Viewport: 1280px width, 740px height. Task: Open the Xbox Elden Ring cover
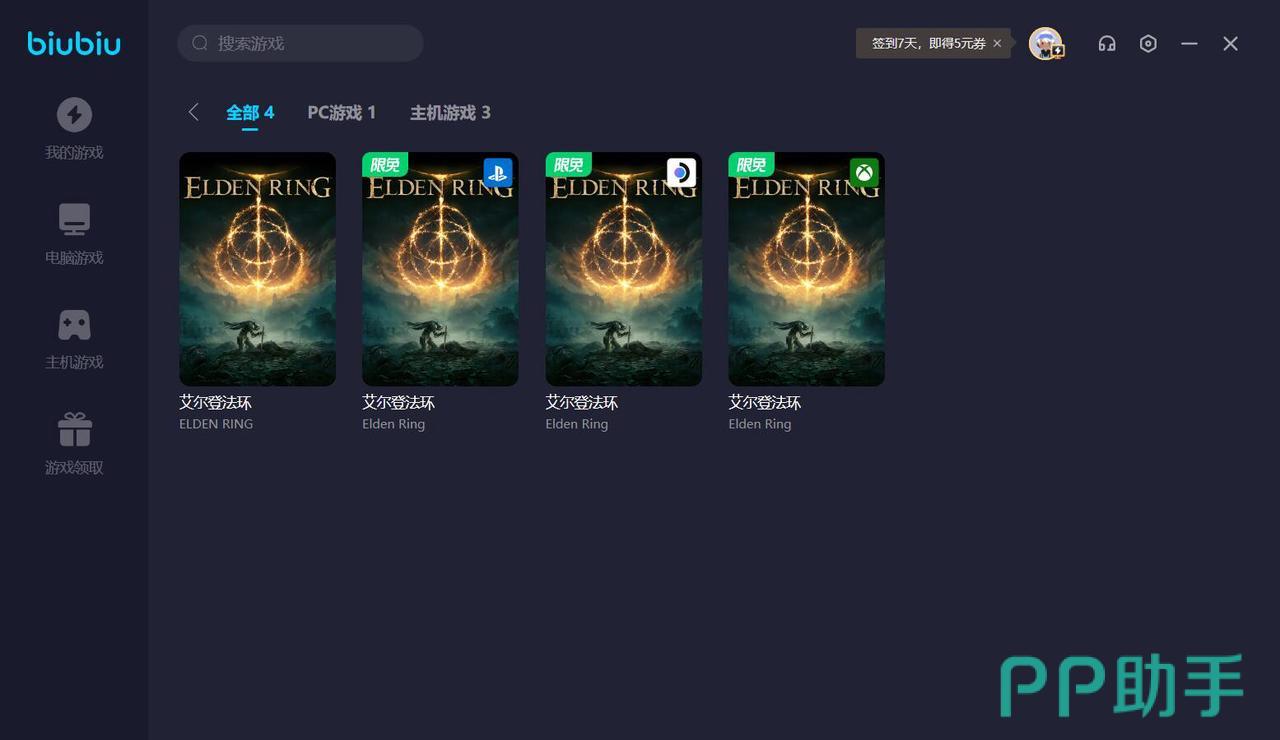click(x=806, y=269)
